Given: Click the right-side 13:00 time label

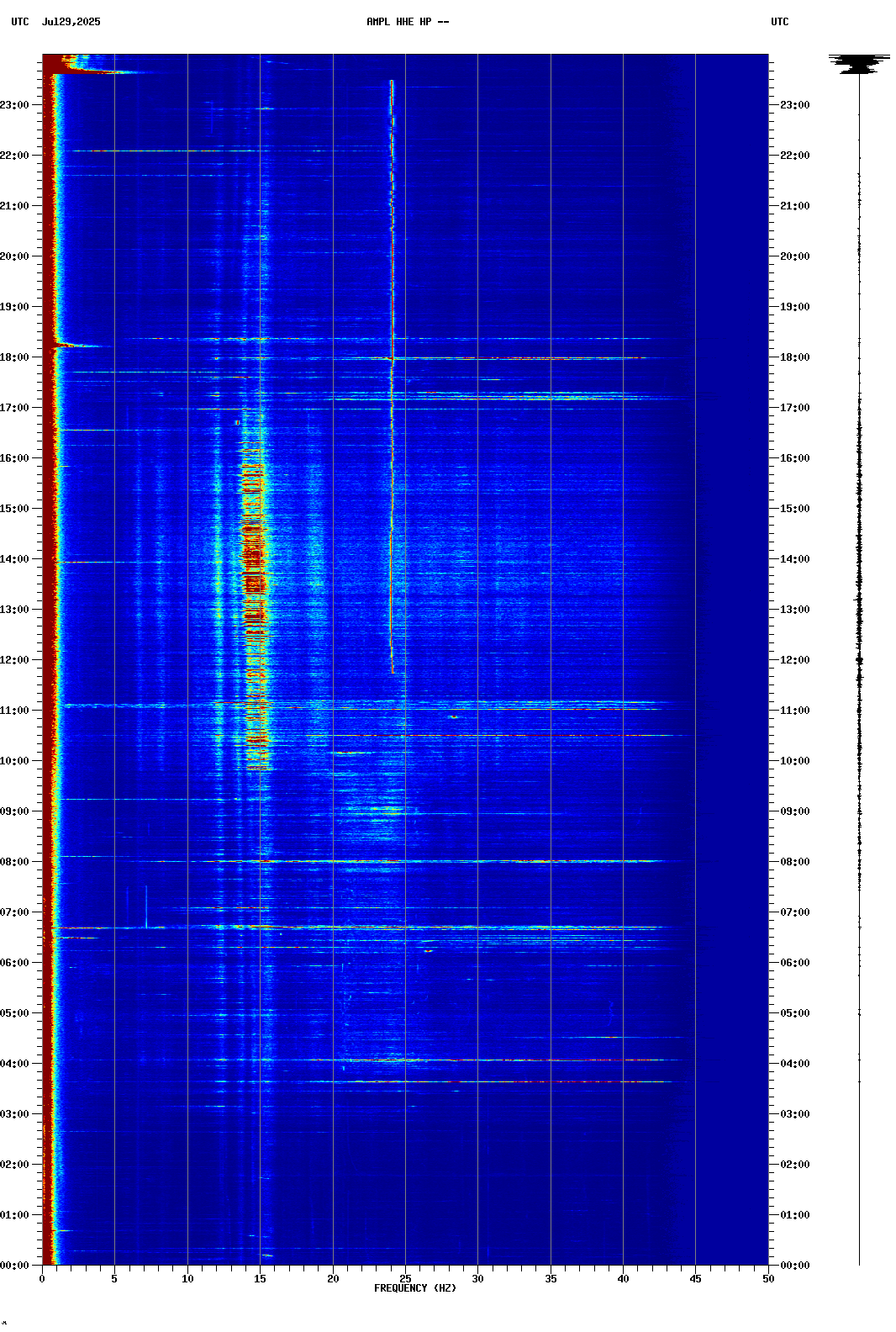Looking at the screenshot, I should 795,610.
